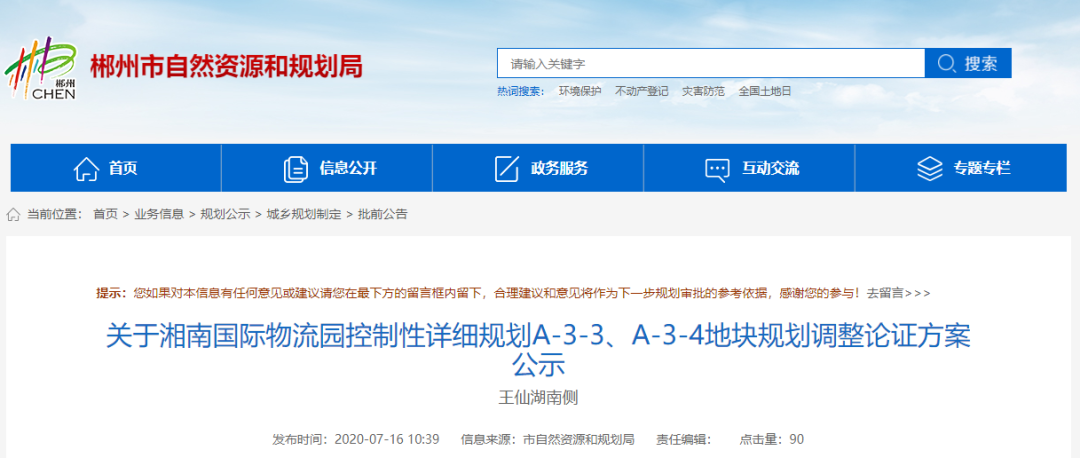Click the site title 郴州市自然资源和规划局
The height and width of the screenshot is (458, 1080).
pos(226,67)
